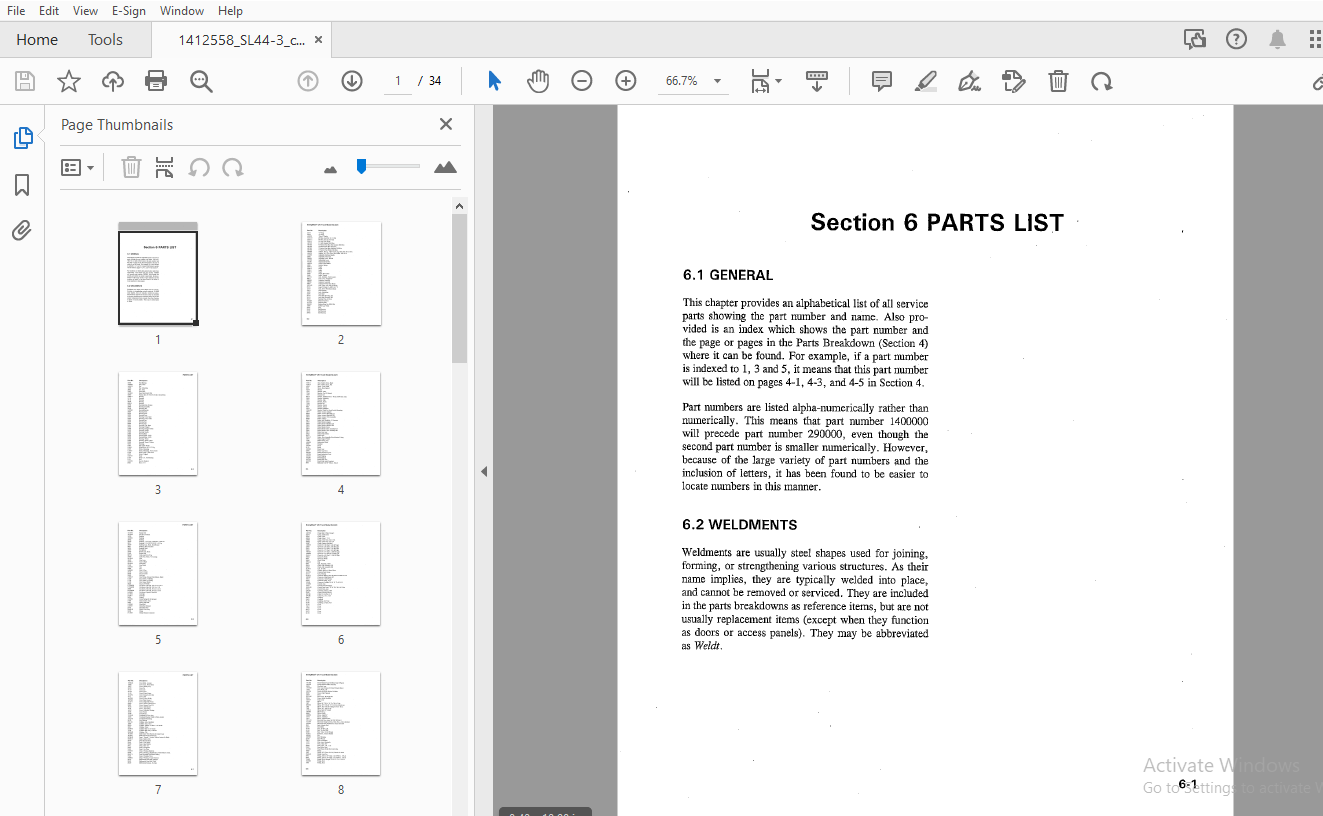Select page 8 thumbnail
1323x816 pixels.
tap(341, 724)
